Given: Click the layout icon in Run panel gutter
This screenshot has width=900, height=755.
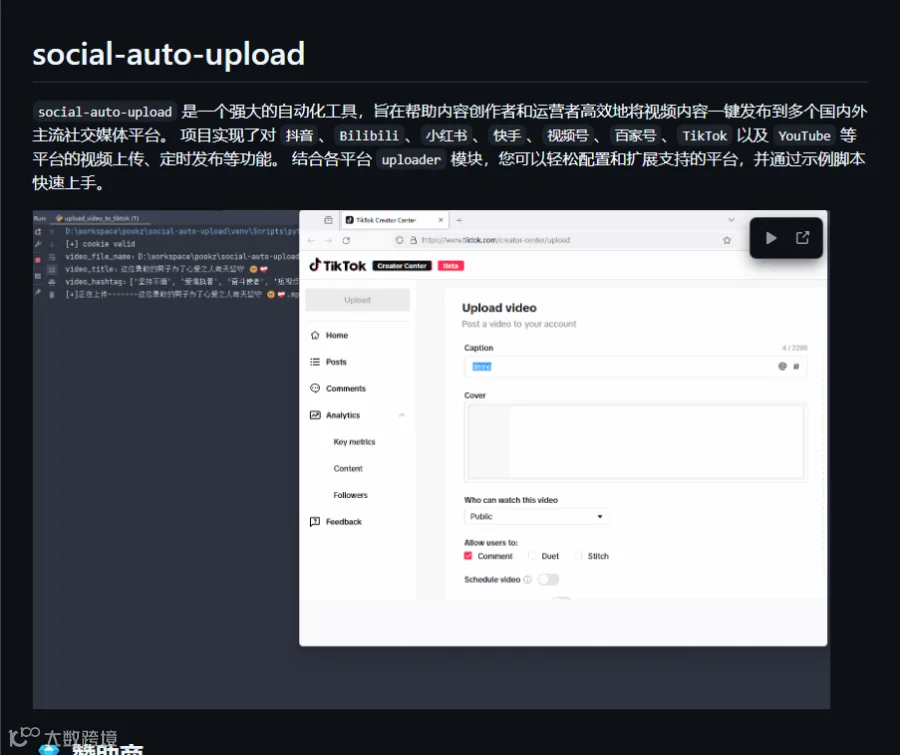Looking at the screenshot, I should click(38, 276).
